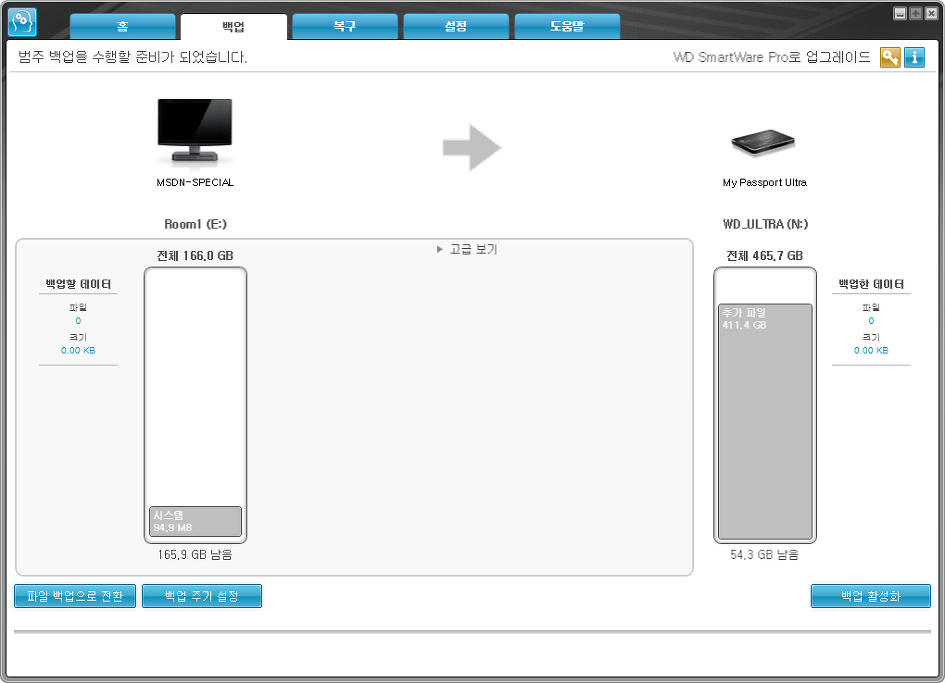Click the WD SmartWare Pro로 업그레이드 link
The width and height of the screenshot is (945, 683).
coord(771,57)
